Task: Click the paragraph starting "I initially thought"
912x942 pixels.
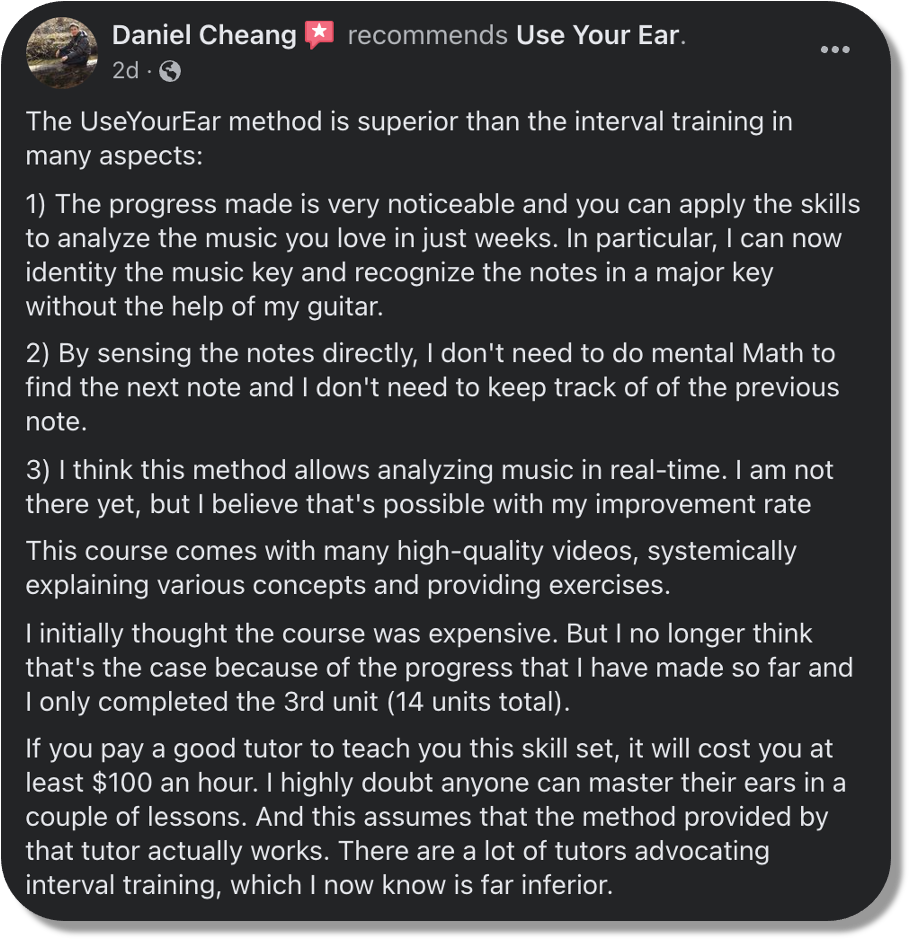Action: [436, 667]
